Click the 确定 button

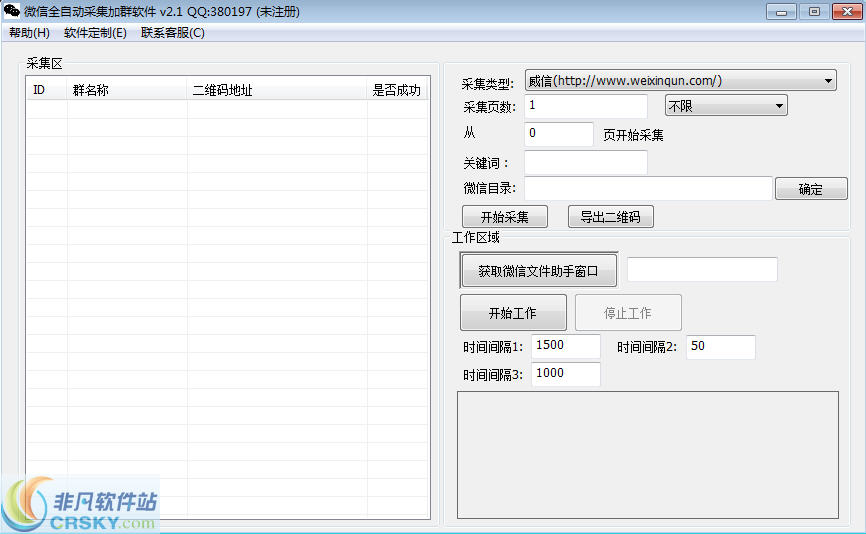click(x=811, y=189)
